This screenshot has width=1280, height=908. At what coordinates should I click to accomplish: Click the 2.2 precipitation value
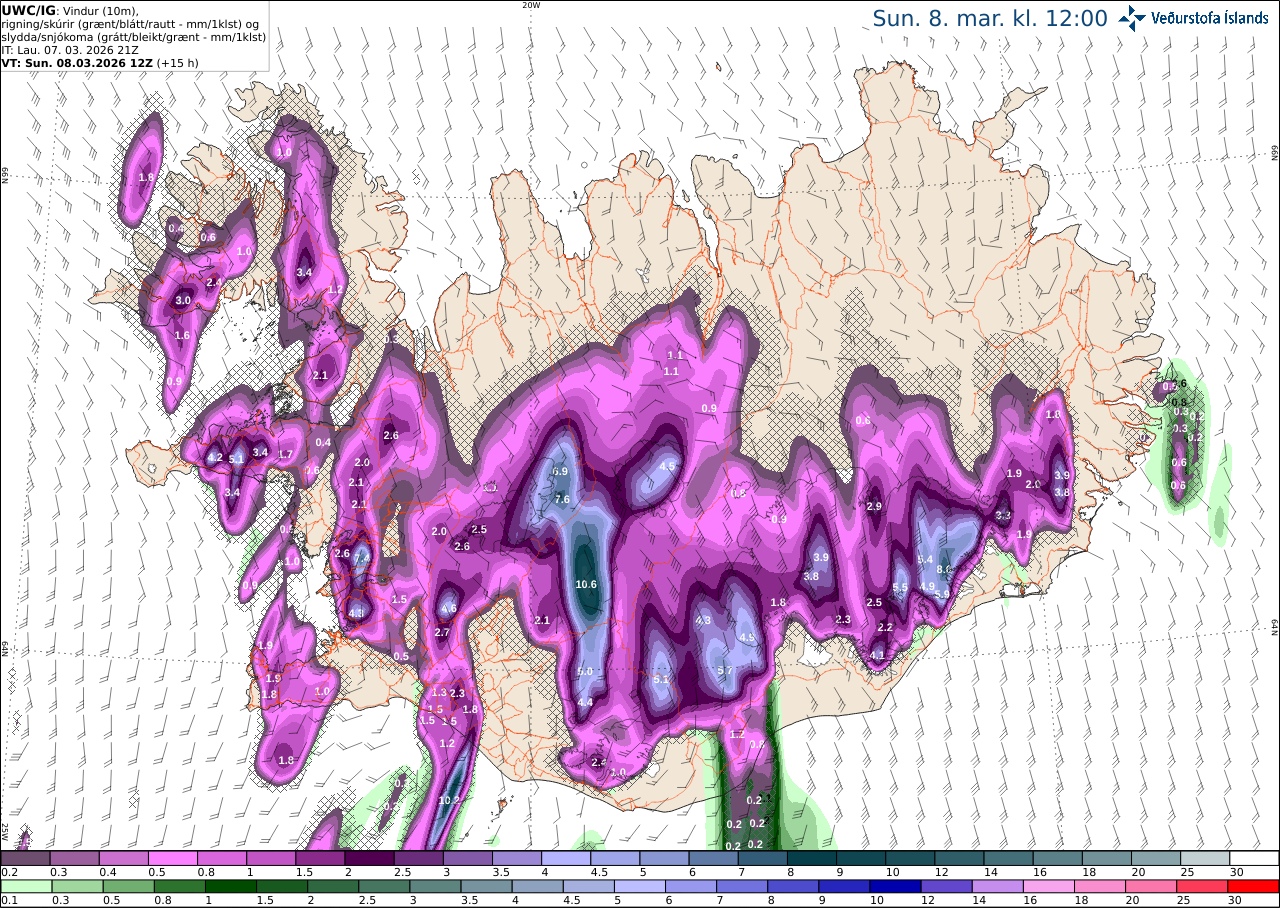pyautogui.click(x=885, y=627)
